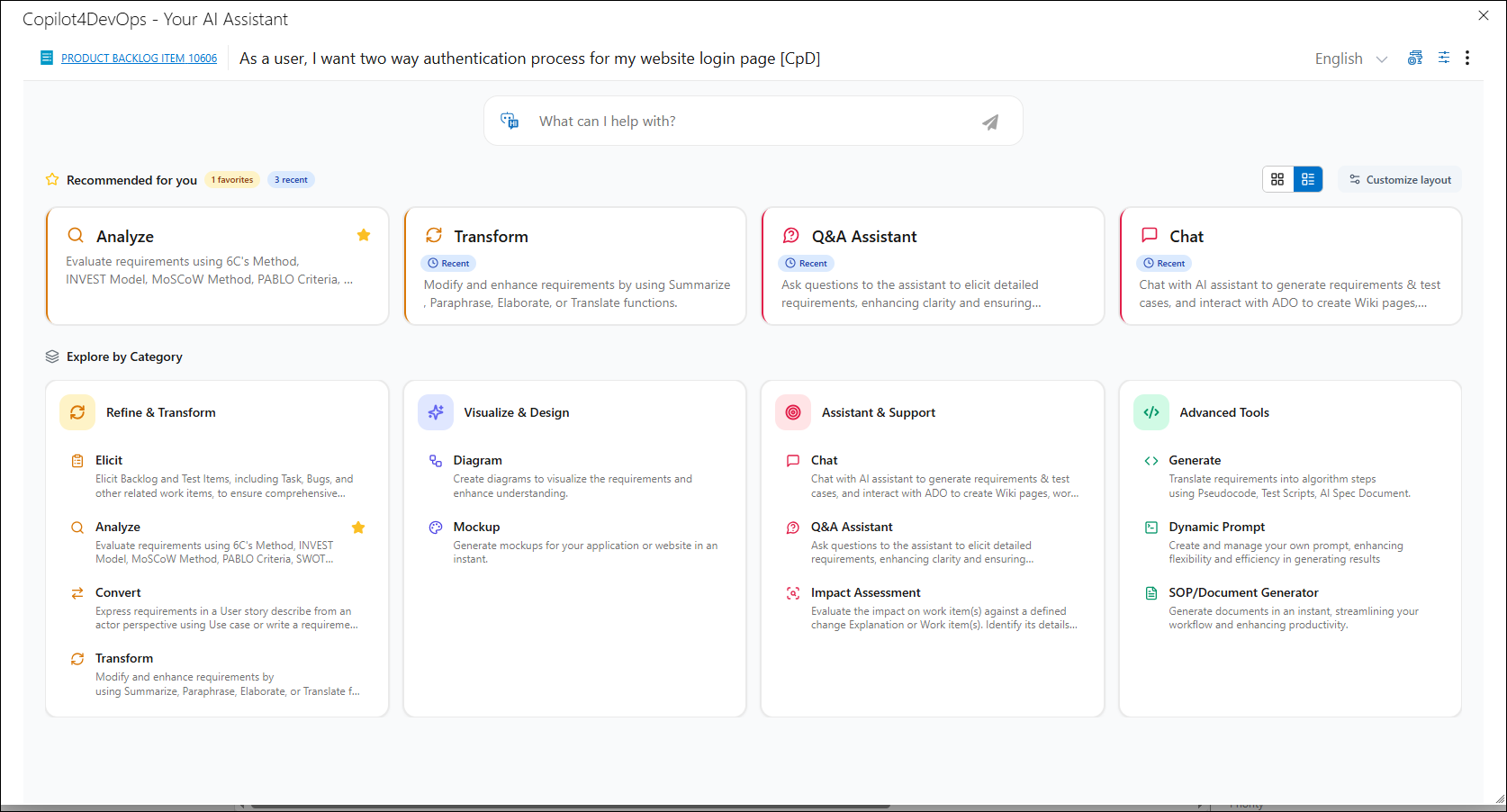This screenshot has height=812, width=1507.
Task: Click the Diagram icon under Visualize & Design
Action: coord(436,461)
